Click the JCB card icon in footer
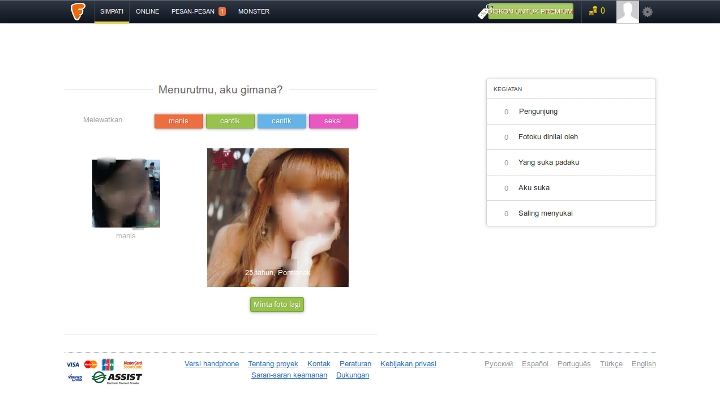The height and width of the screenshot is (403, 720). [x=107, y=365]
